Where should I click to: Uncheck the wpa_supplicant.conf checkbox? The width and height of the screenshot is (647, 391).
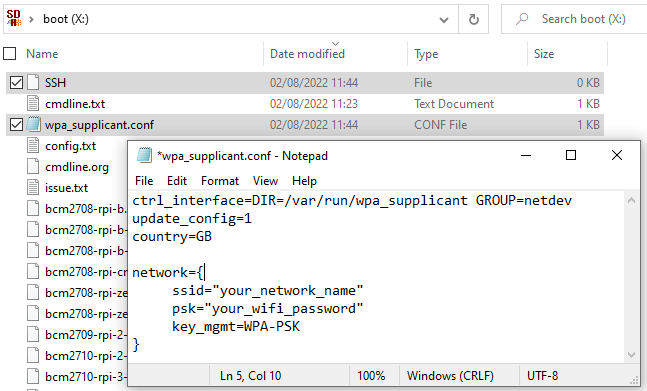coord(16,125)
